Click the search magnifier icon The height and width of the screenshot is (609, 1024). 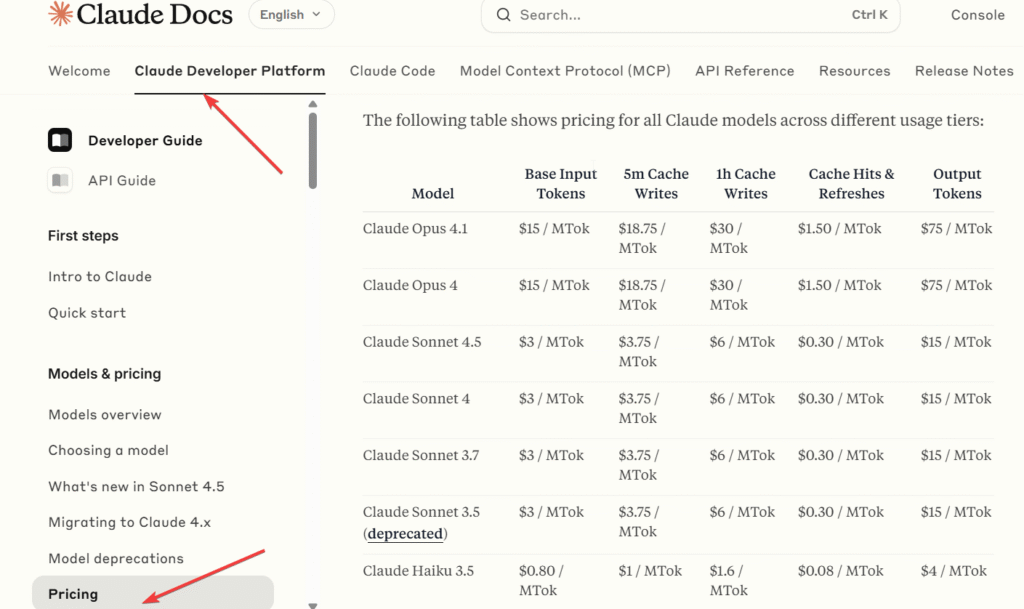pos(504,15)
